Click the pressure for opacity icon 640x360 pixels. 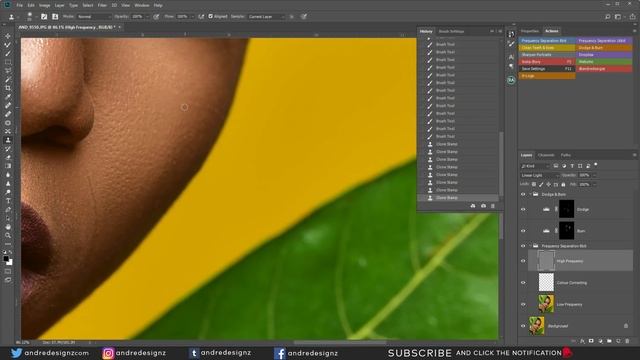(x=156, y=17)
